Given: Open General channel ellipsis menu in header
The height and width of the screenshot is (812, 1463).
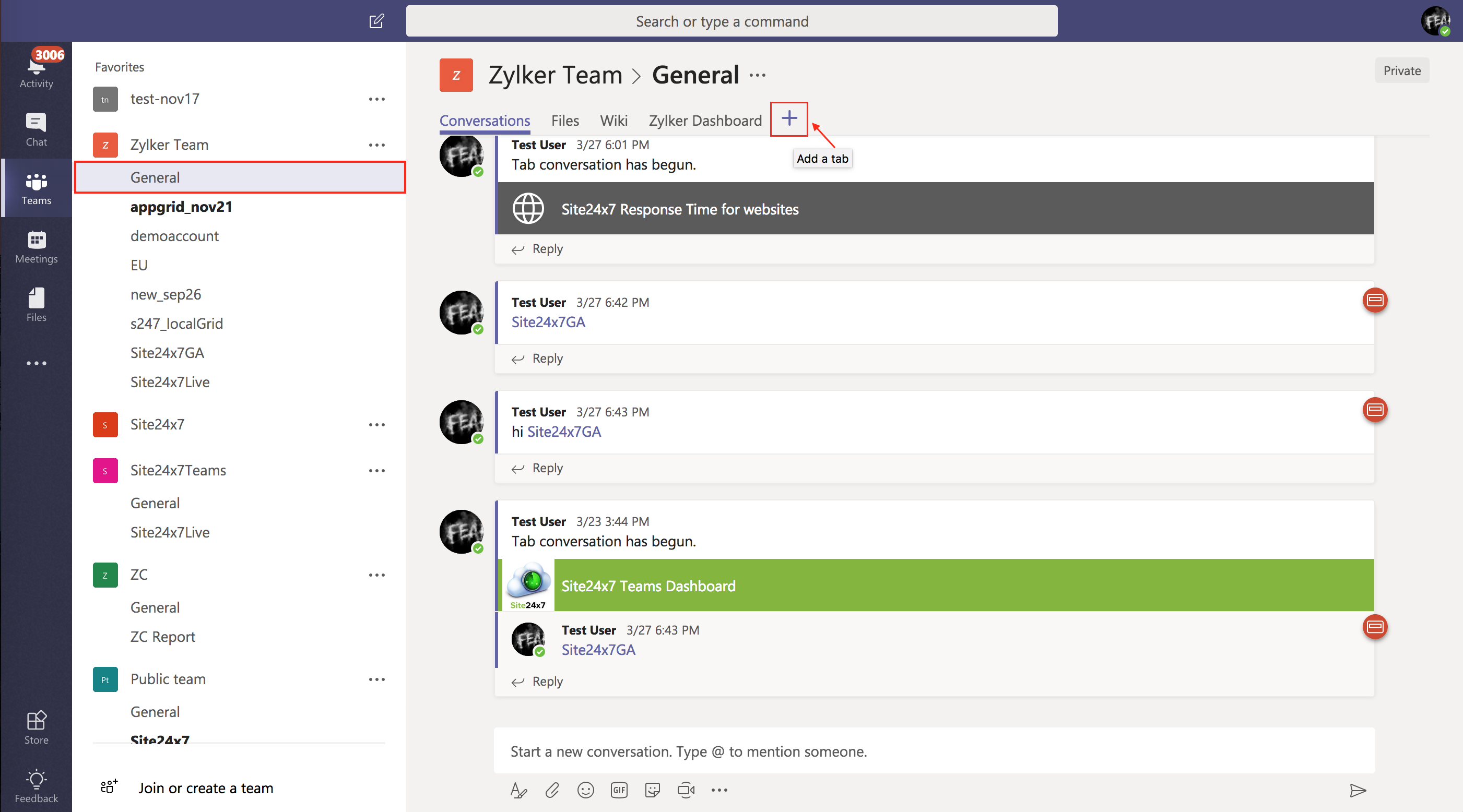Looking at the screenshot, I should (757, 75).
